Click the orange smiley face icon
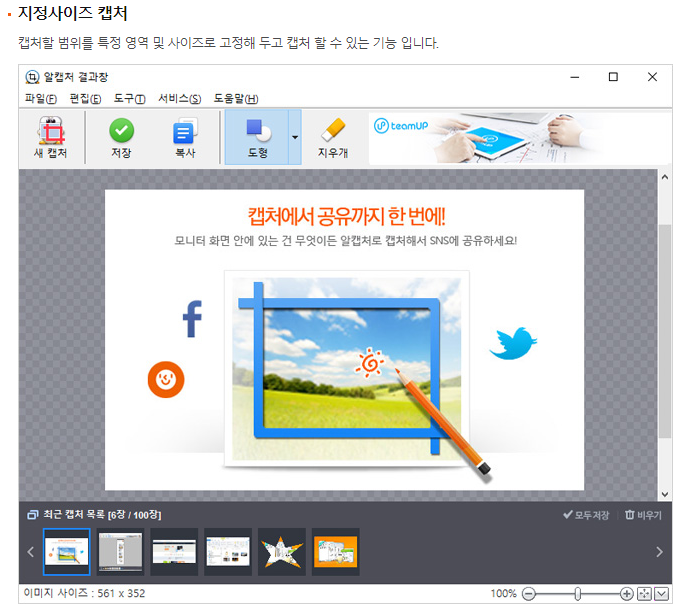 166,379
